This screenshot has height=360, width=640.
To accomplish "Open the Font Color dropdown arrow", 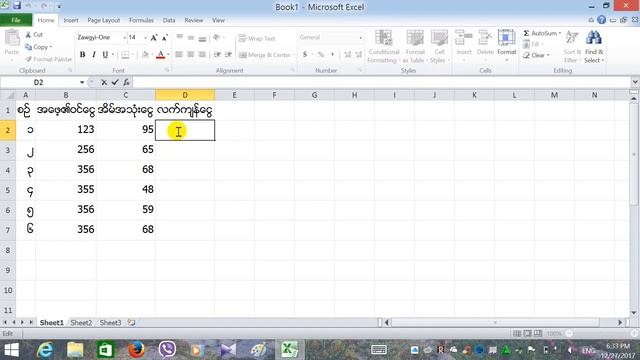I will click(168, 55).
